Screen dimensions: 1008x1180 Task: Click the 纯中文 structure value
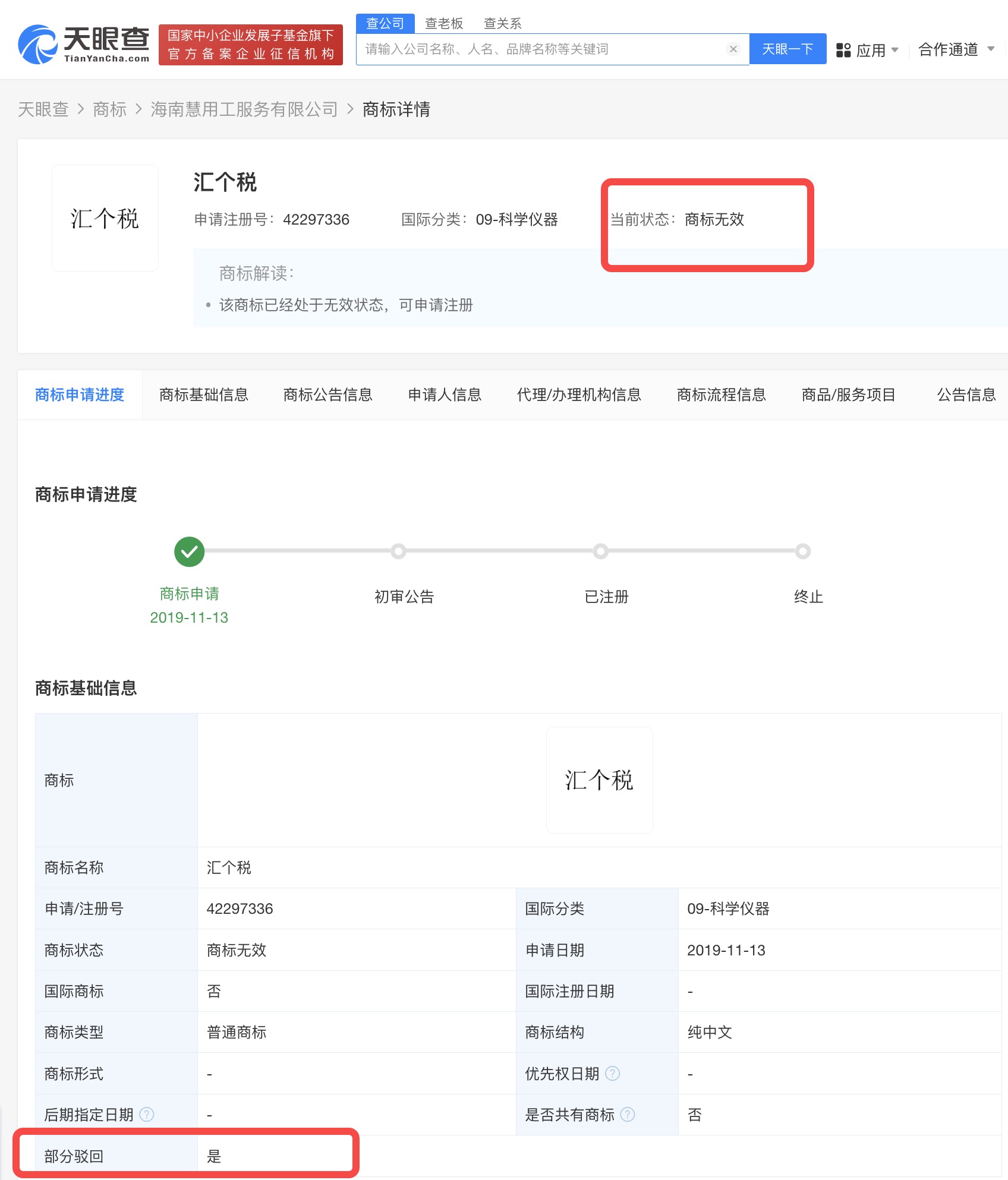click(x=710, y=1033)
